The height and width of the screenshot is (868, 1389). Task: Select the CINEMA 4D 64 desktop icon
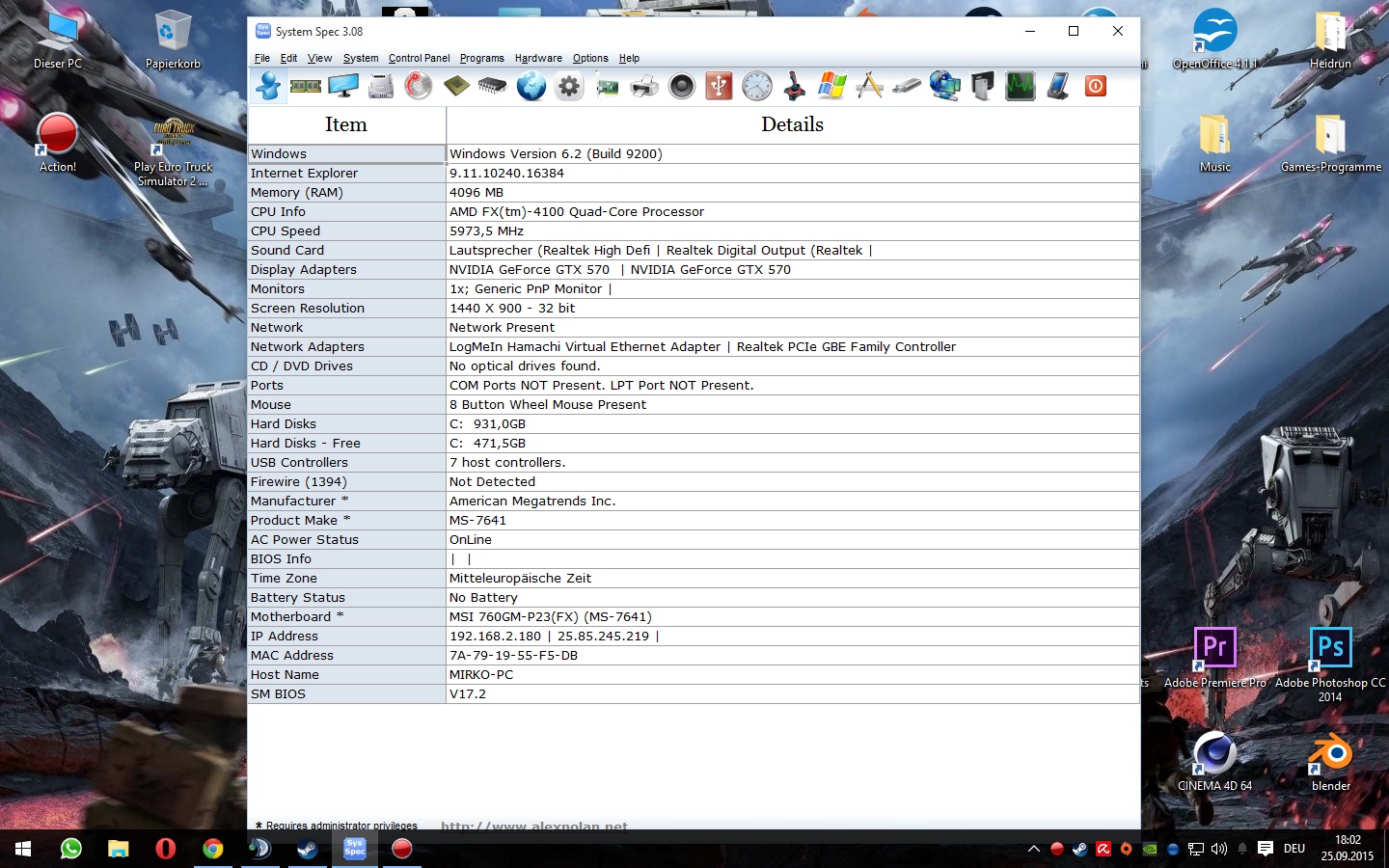(x=1215, y=762)
